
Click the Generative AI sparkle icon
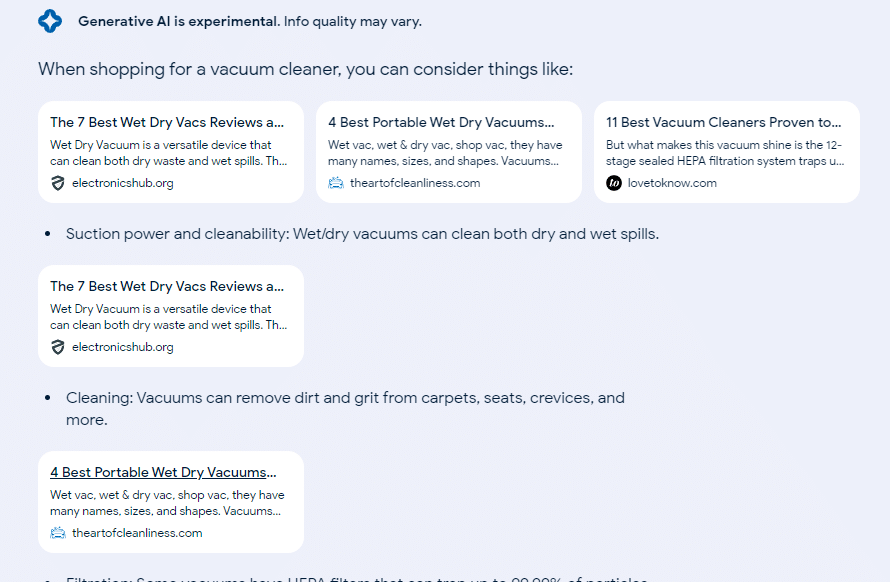[x=50, y=21]
